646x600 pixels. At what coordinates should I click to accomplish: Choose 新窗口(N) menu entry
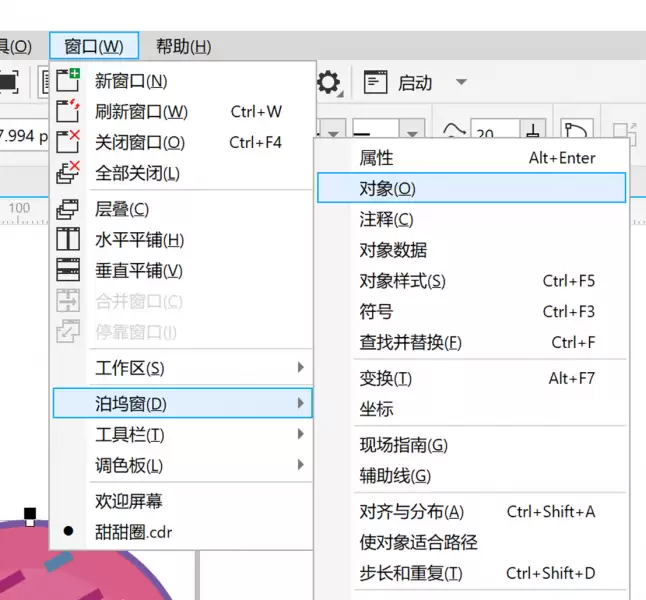(181, 81)
